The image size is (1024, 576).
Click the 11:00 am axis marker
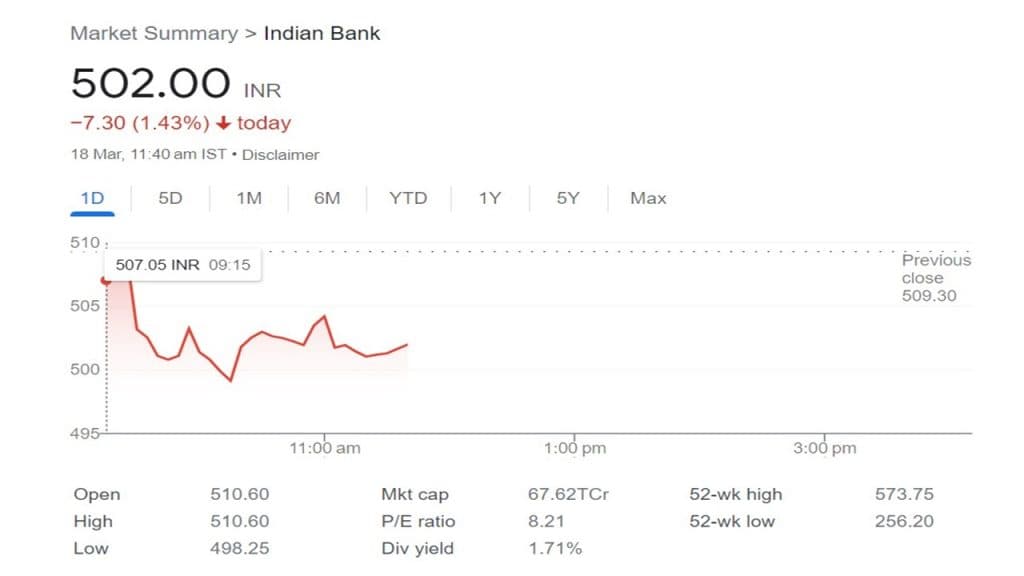[x=325, y=448]
